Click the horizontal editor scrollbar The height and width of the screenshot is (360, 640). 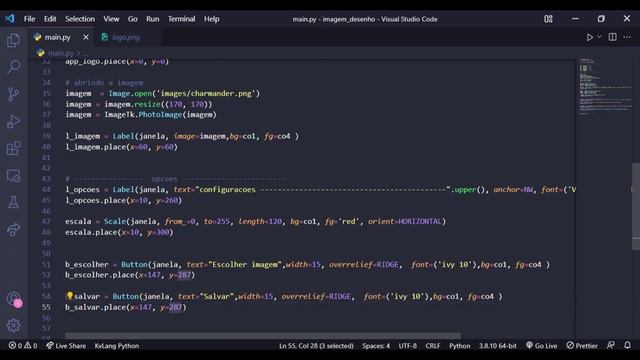[263, 336]
